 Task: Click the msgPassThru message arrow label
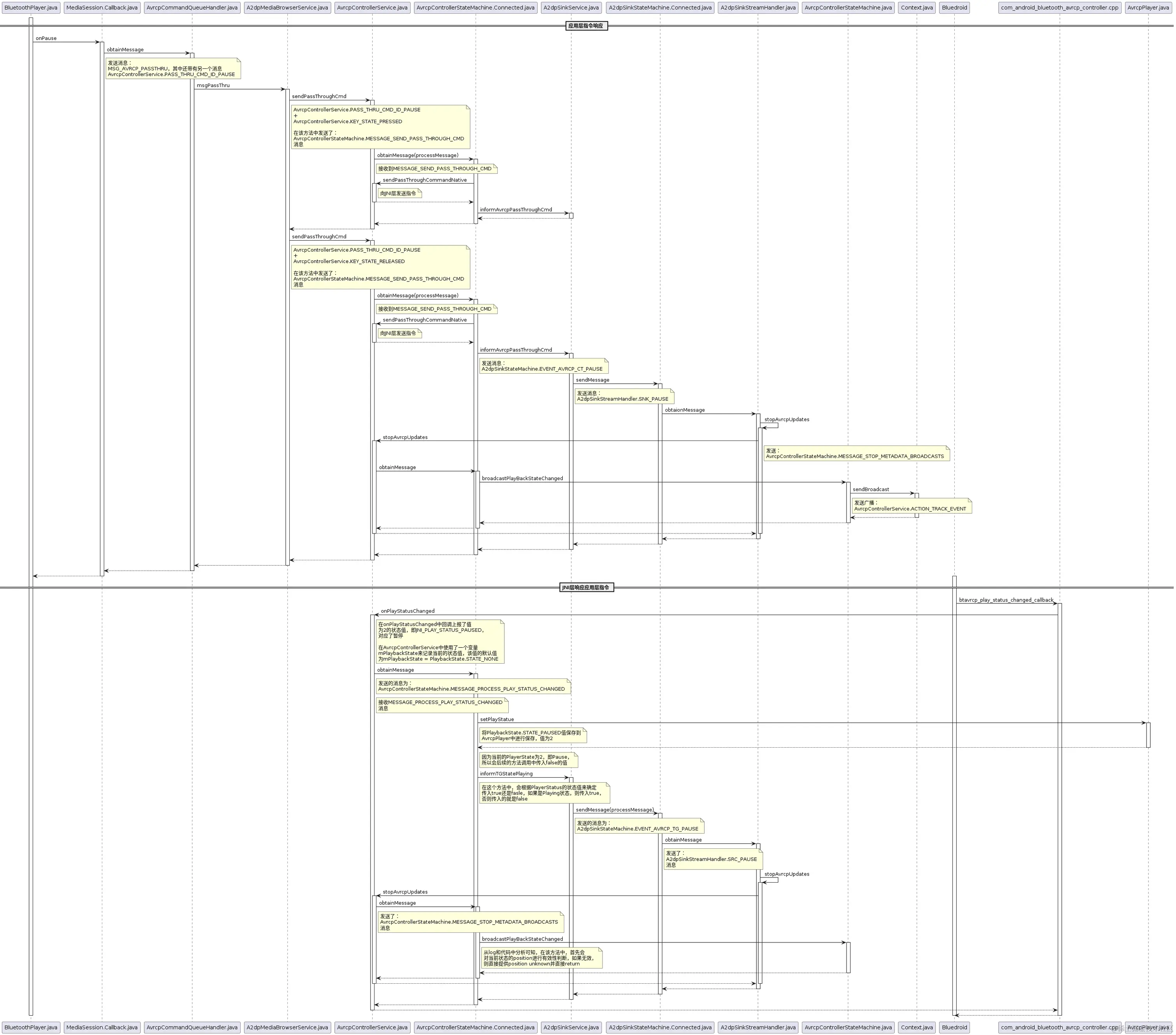click(x=213, y=85)
